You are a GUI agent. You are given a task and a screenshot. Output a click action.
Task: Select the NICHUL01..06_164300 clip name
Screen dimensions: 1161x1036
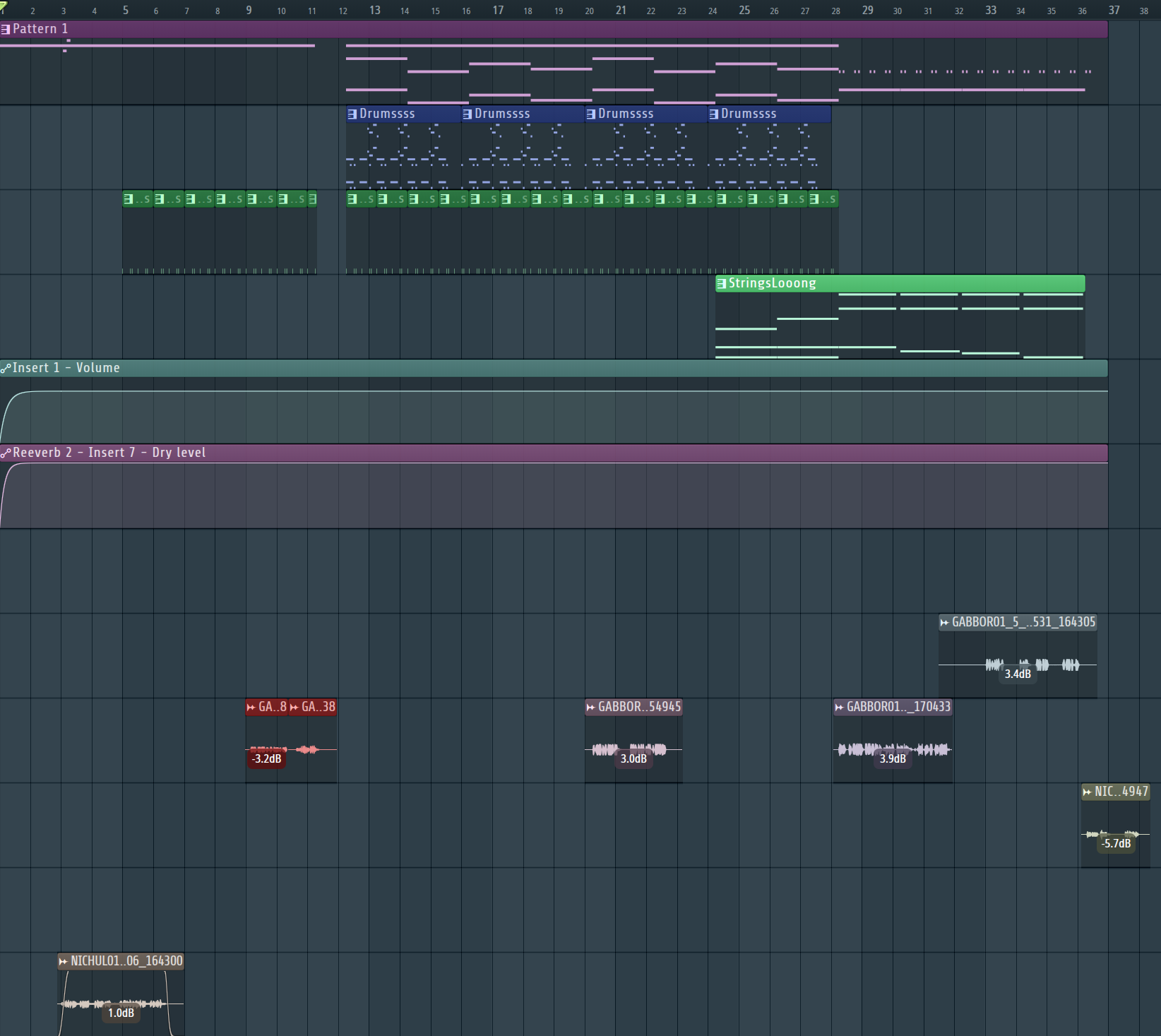(x=126, y=961)
